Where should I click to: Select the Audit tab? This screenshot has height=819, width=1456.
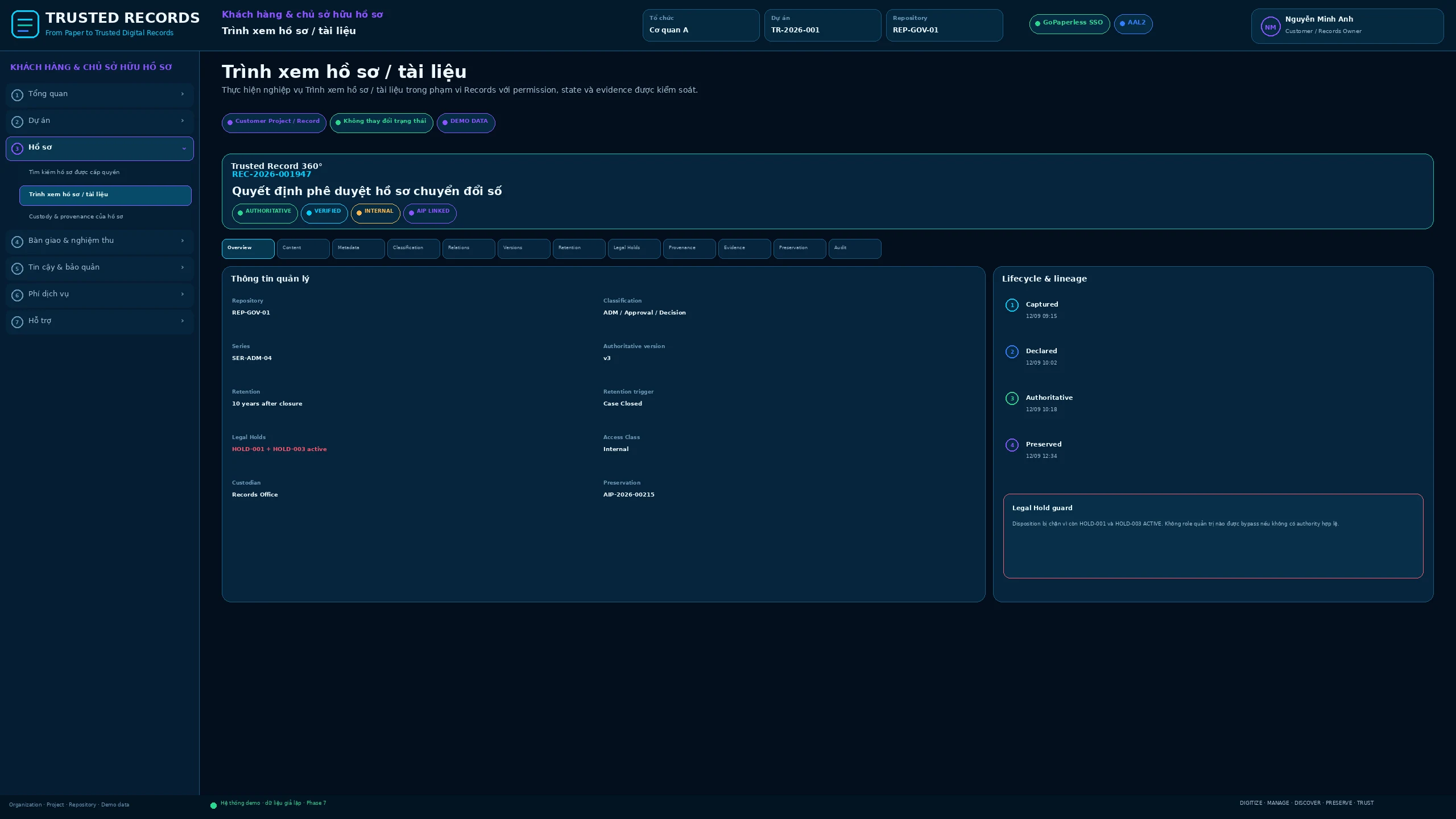click(855, 249)
